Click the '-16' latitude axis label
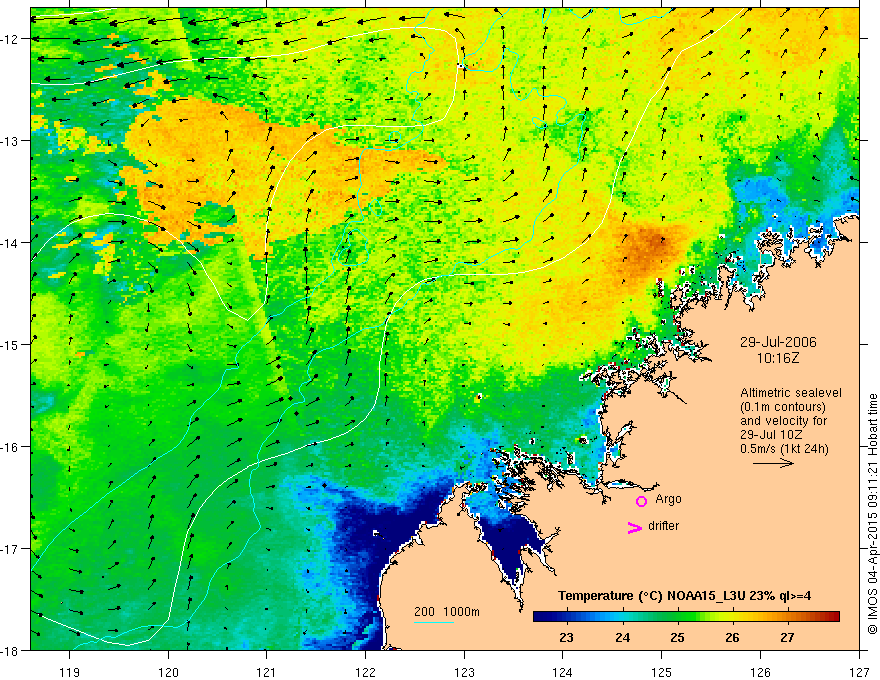Screen dimensions: 880x680 coord(10,447)
